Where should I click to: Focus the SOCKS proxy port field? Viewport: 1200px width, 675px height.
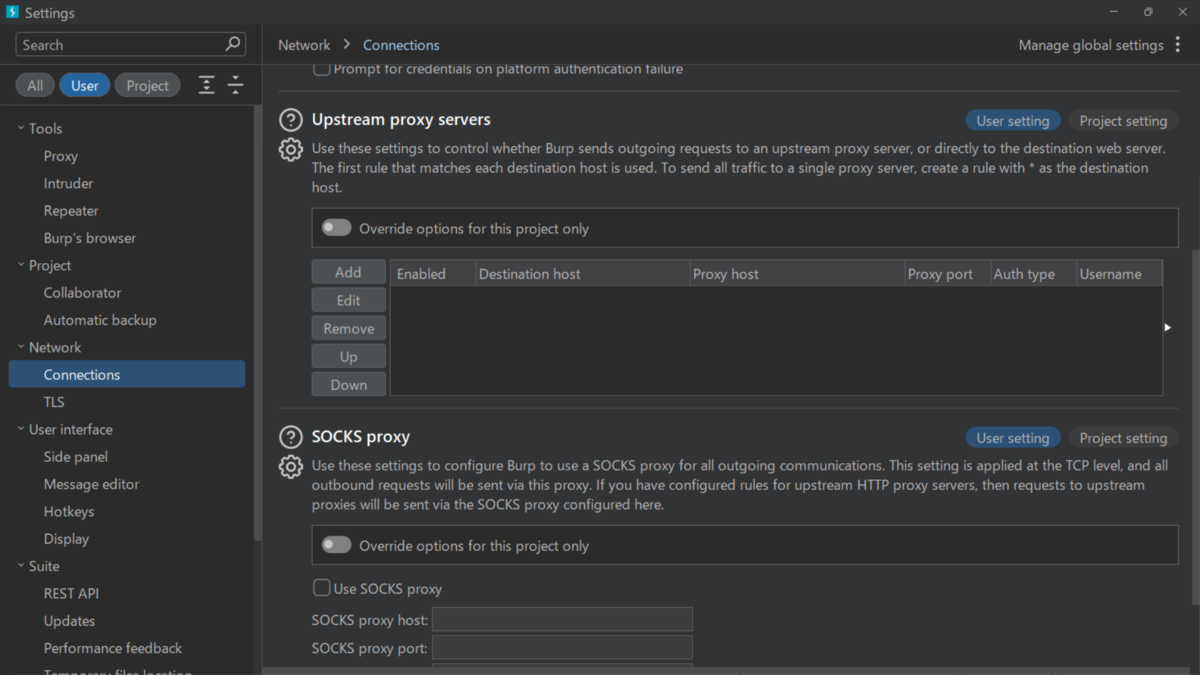(562, 647)
